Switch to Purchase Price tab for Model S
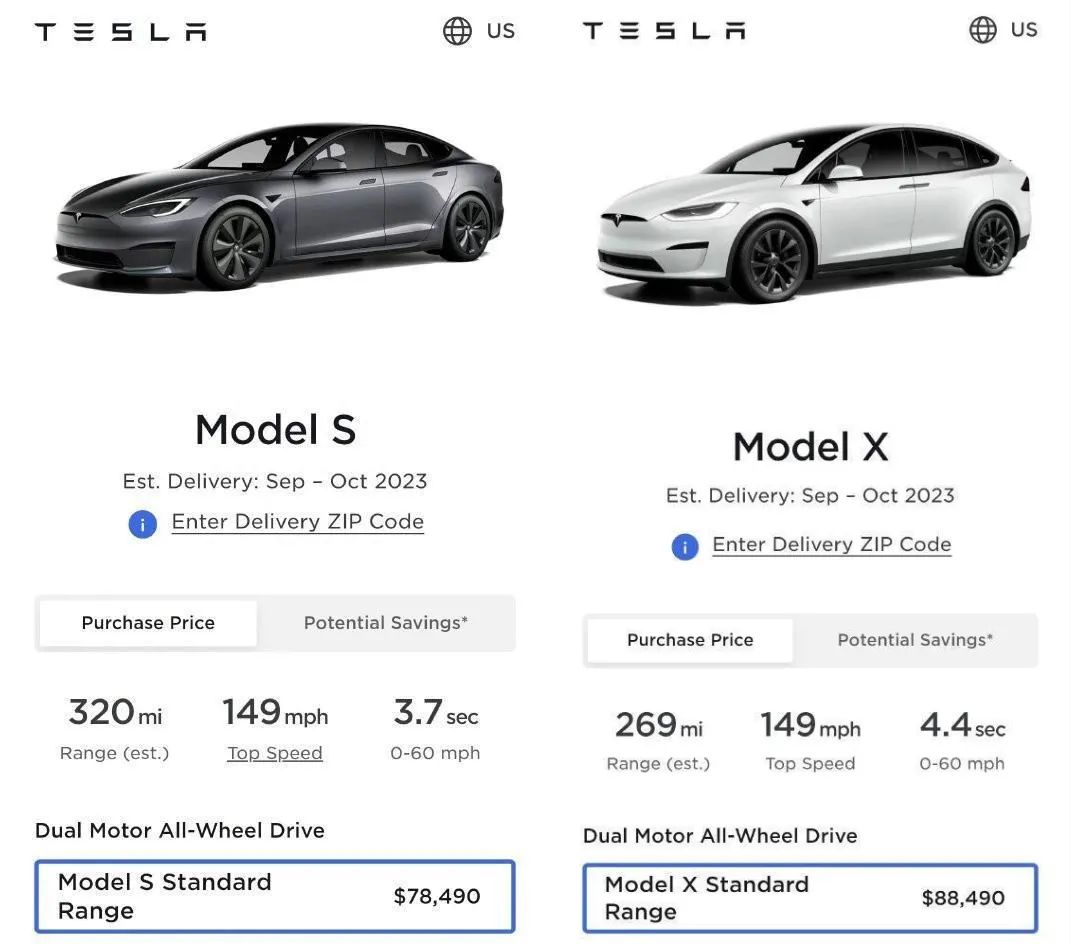1071x944 pixels. [148, 623]
